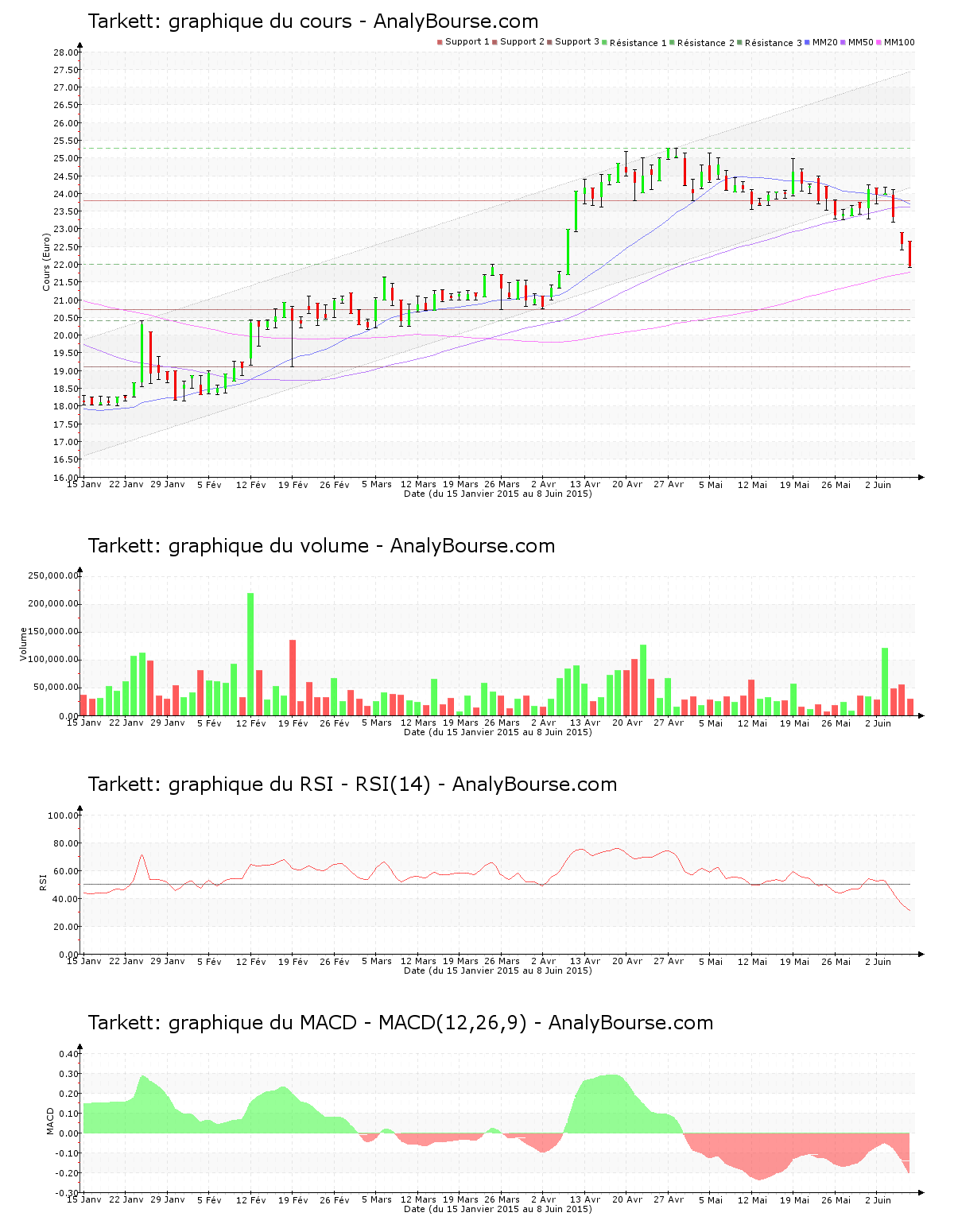Click the tallest green volume bar near 12 Fév

[250, 654]
